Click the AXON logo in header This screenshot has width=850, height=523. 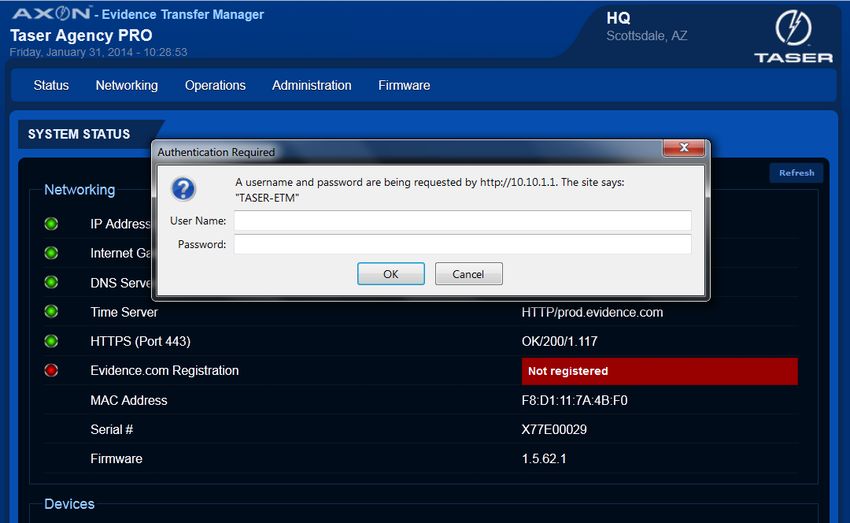(x=51, y=13)
